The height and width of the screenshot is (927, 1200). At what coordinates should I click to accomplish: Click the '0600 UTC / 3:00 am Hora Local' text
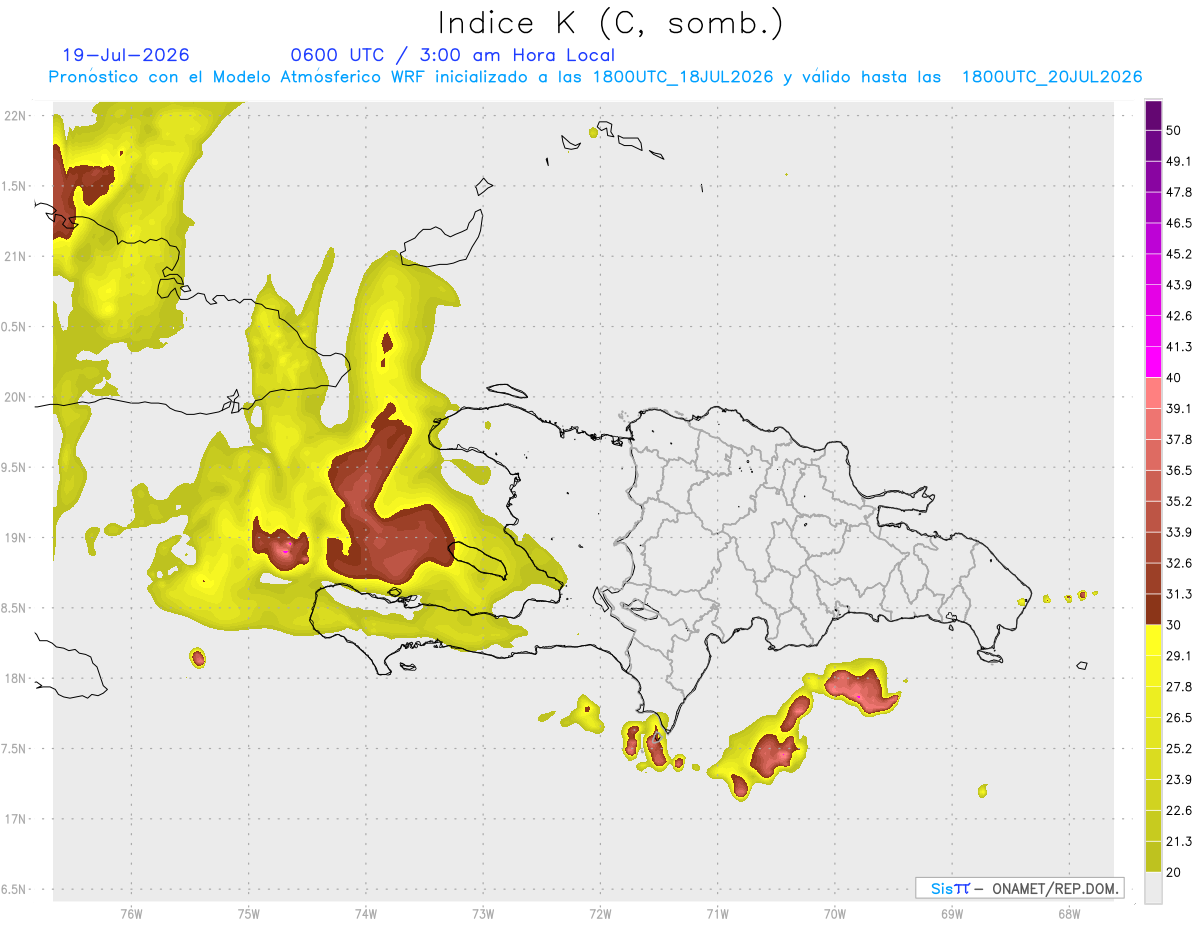[x=452, y=55]
